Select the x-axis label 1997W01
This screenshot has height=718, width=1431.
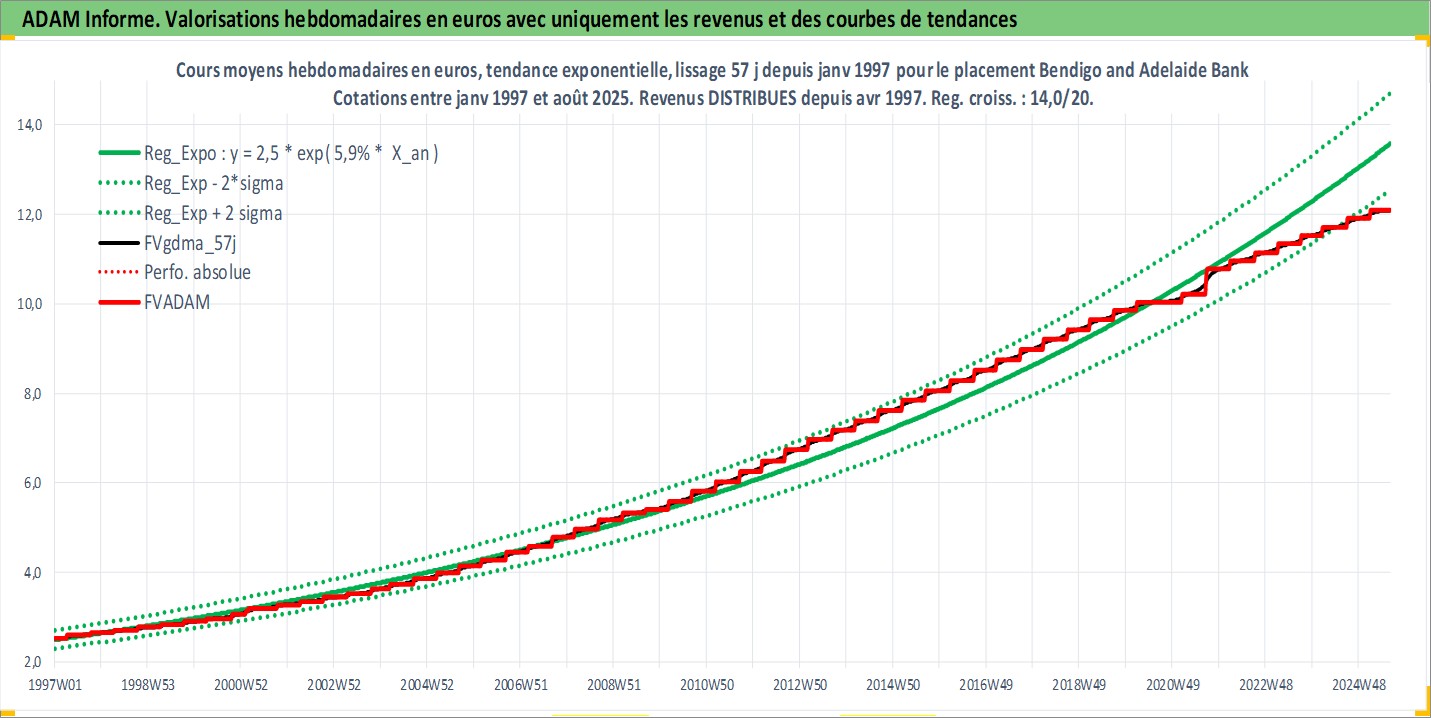point(54,685)
